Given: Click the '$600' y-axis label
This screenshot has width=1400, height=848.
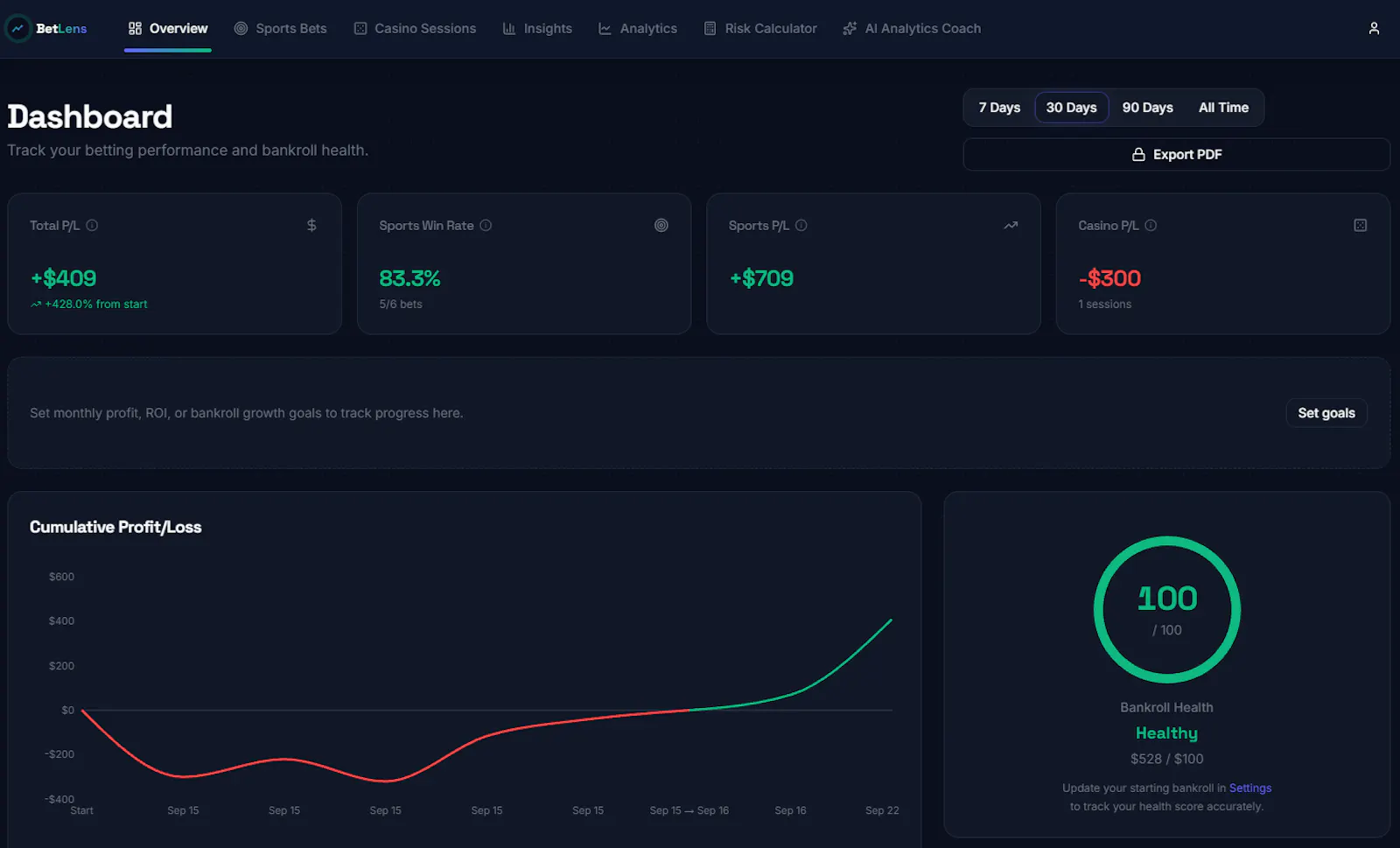Looking at the screenshot, I should [61, 577].
